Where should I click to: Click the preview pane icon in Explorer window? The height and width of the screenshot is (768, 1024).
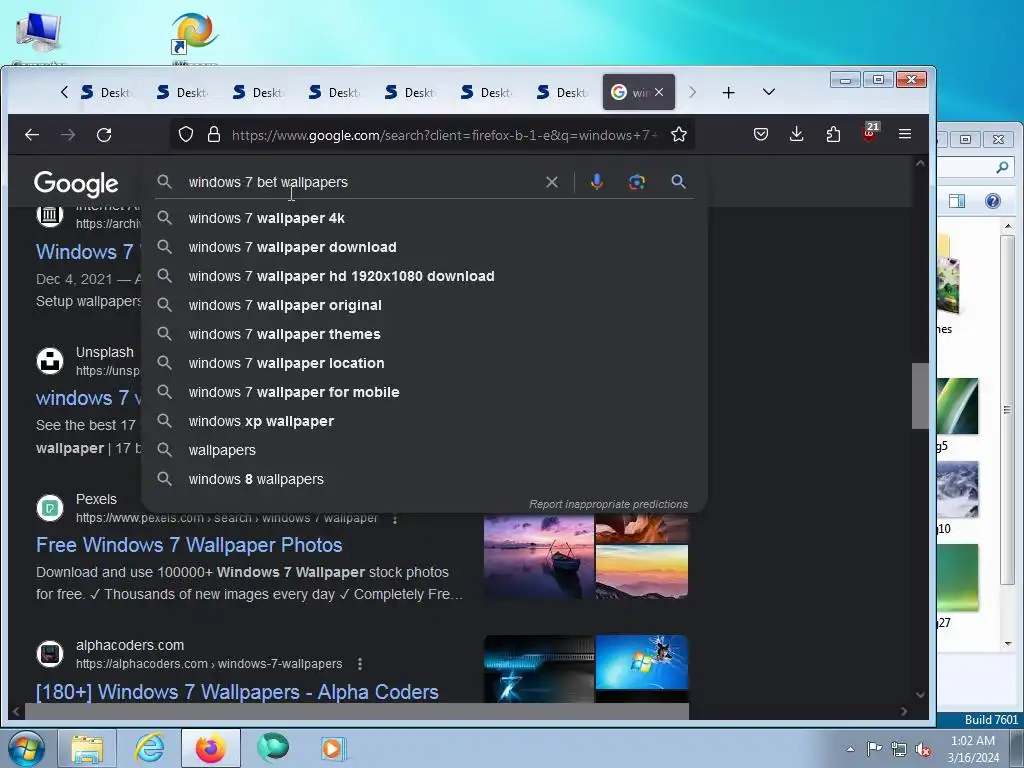coord(957,200)
